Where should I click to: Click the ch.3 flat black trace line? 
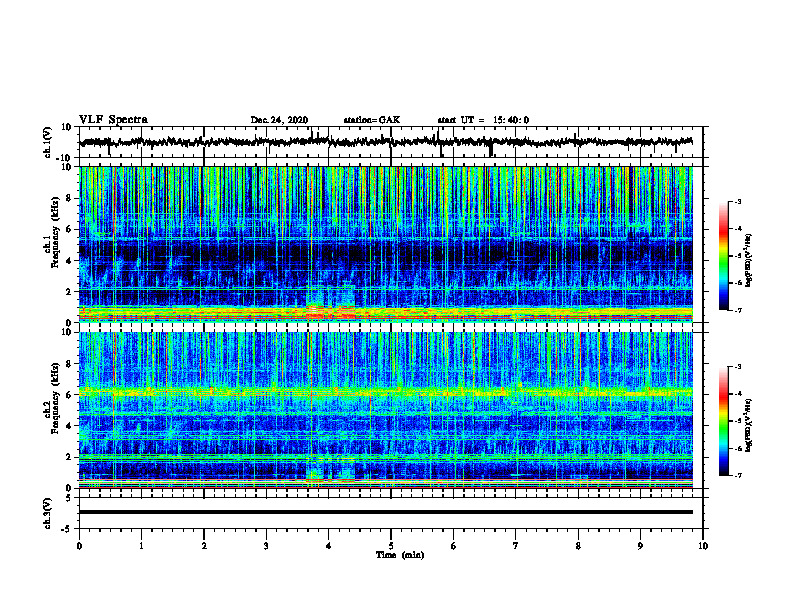(386, 512)
